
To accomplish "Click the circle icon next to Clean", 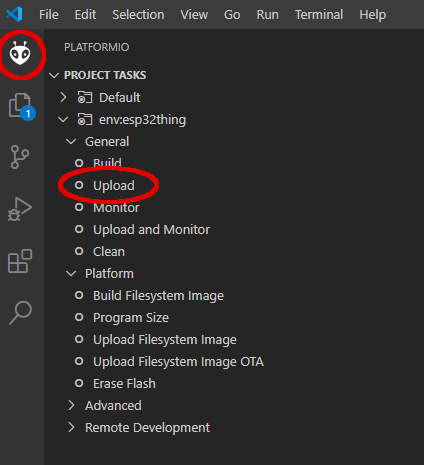I will point(79,251).
